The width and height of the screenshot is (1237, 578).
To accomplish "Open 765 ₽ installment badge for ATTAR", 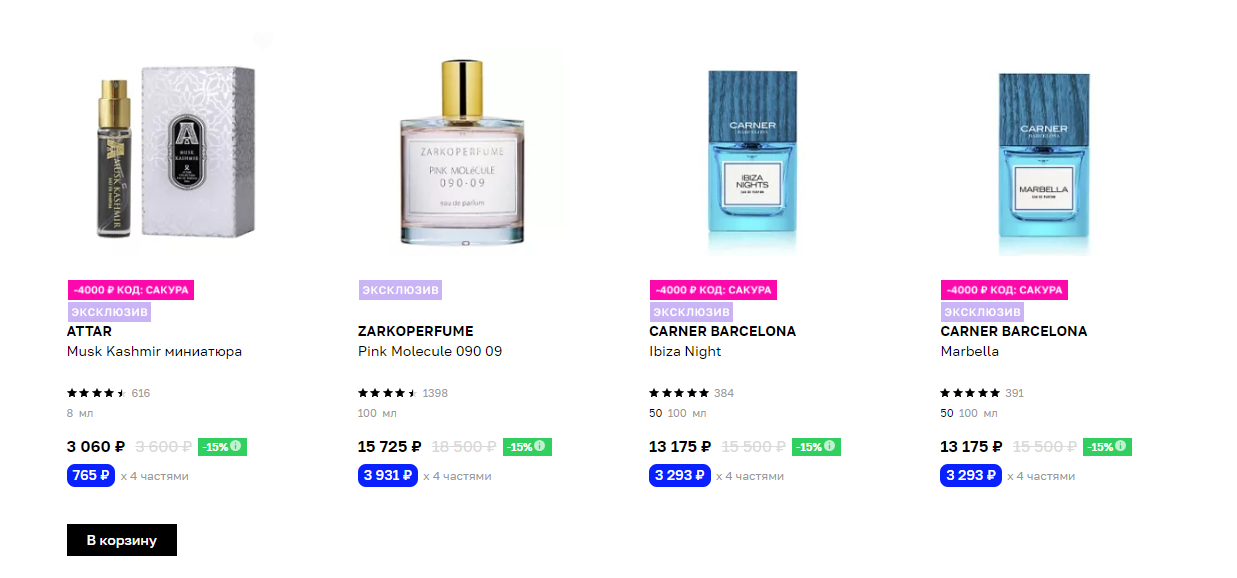I will [x=91, y=475].
